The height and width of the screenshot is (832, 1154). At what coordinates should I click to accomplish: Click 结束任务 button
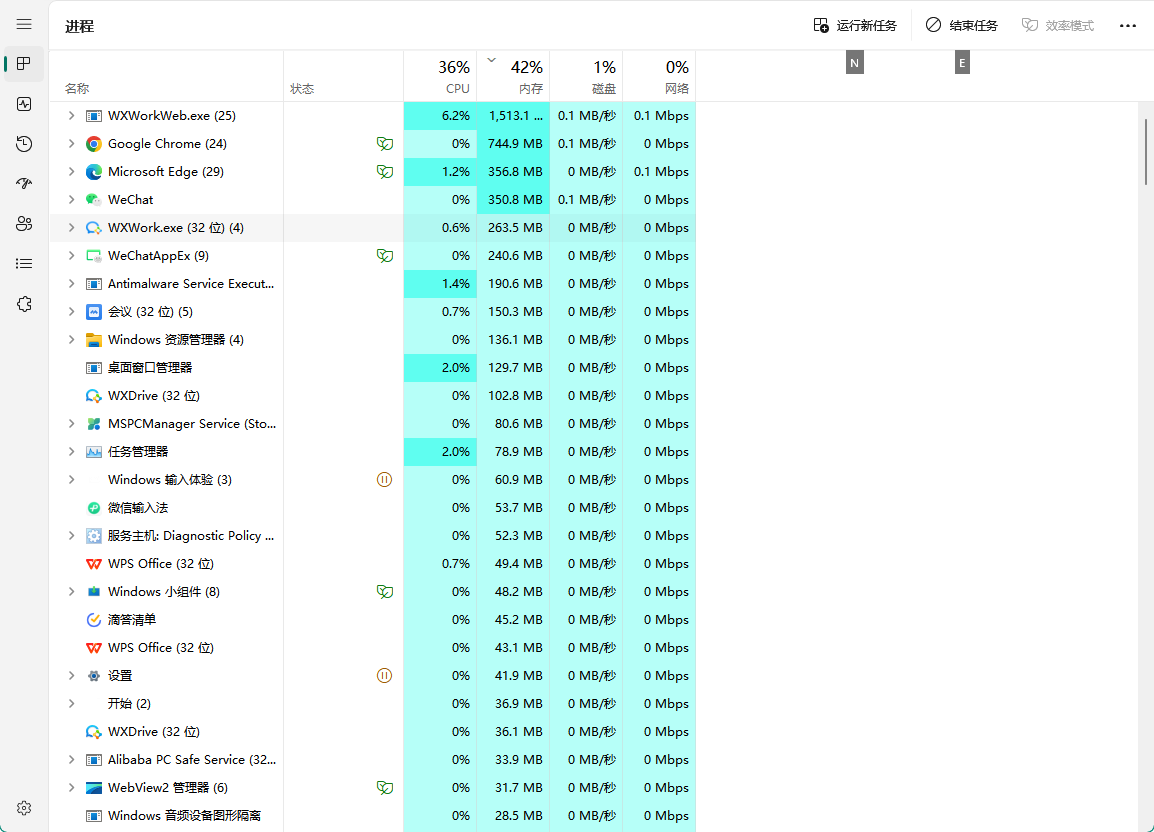961,25
